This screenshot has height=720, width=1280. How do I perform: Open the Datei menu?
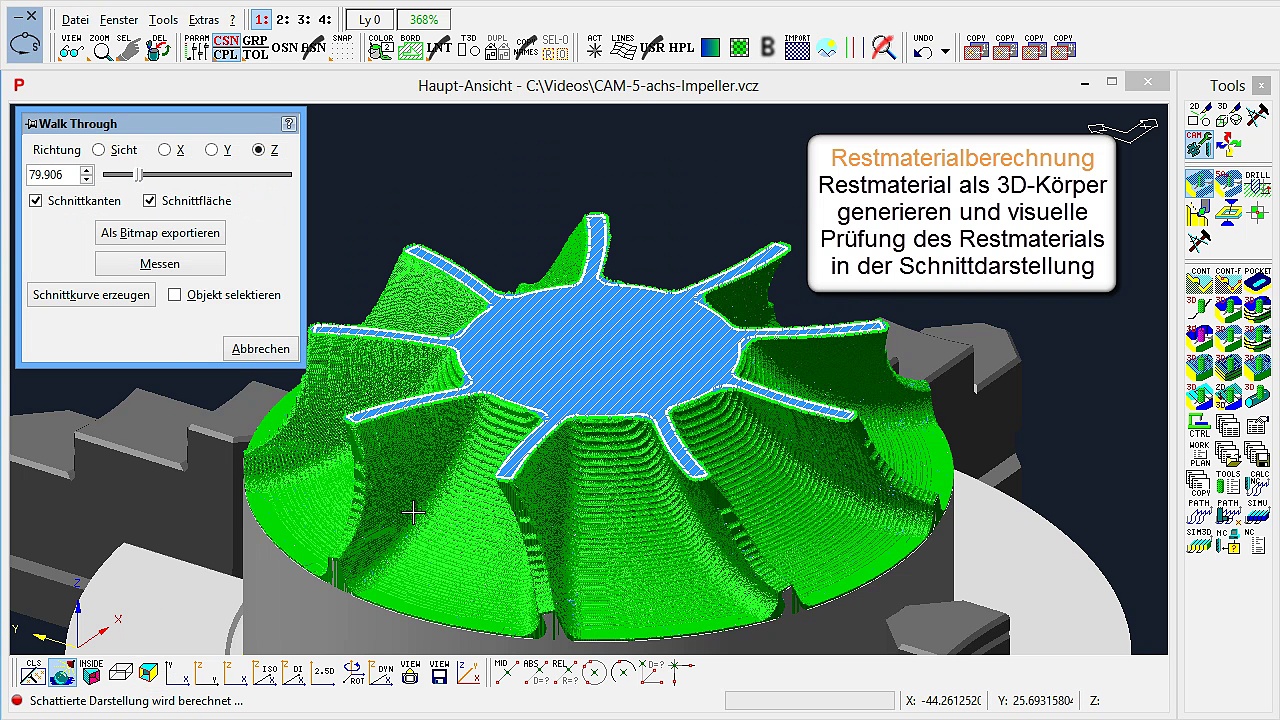75,20
